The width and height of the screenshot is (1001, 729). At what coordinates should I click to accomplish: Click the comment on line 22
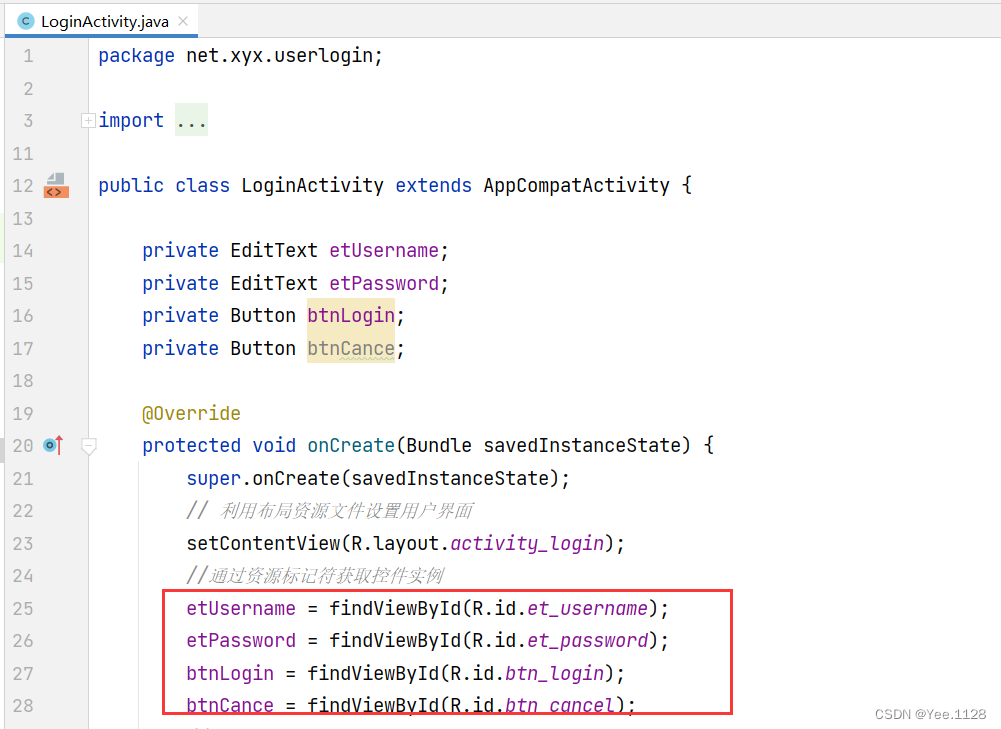329,511
